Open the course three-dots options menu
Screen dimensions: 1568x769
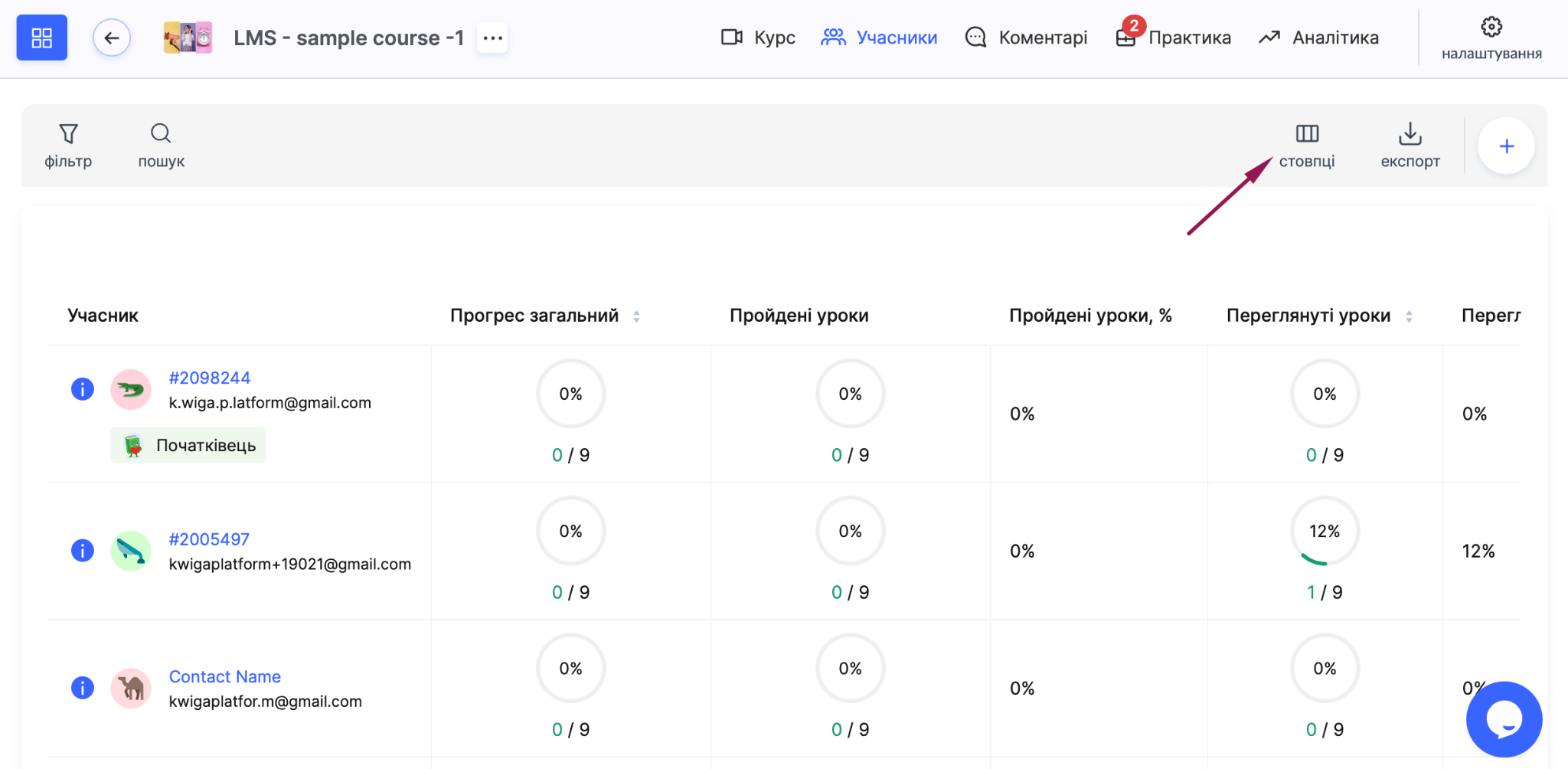tap(493, 38)
